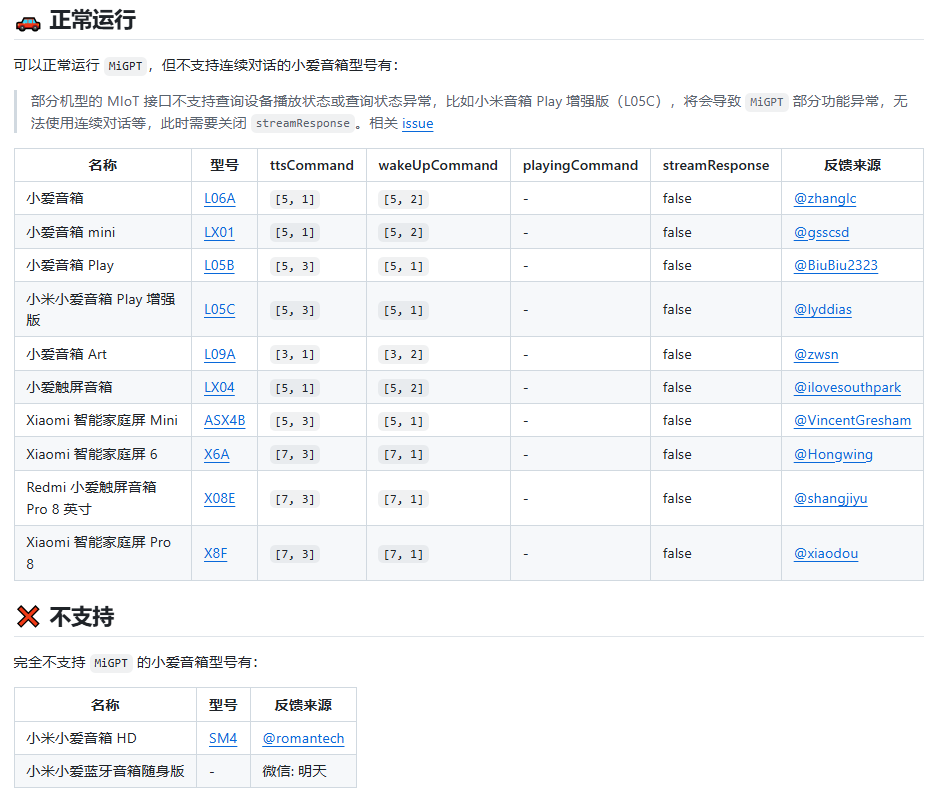
Task: Select Redmi 小爱触屏音箱 Pro 8 英寸 cell
Action: point(102,498)
